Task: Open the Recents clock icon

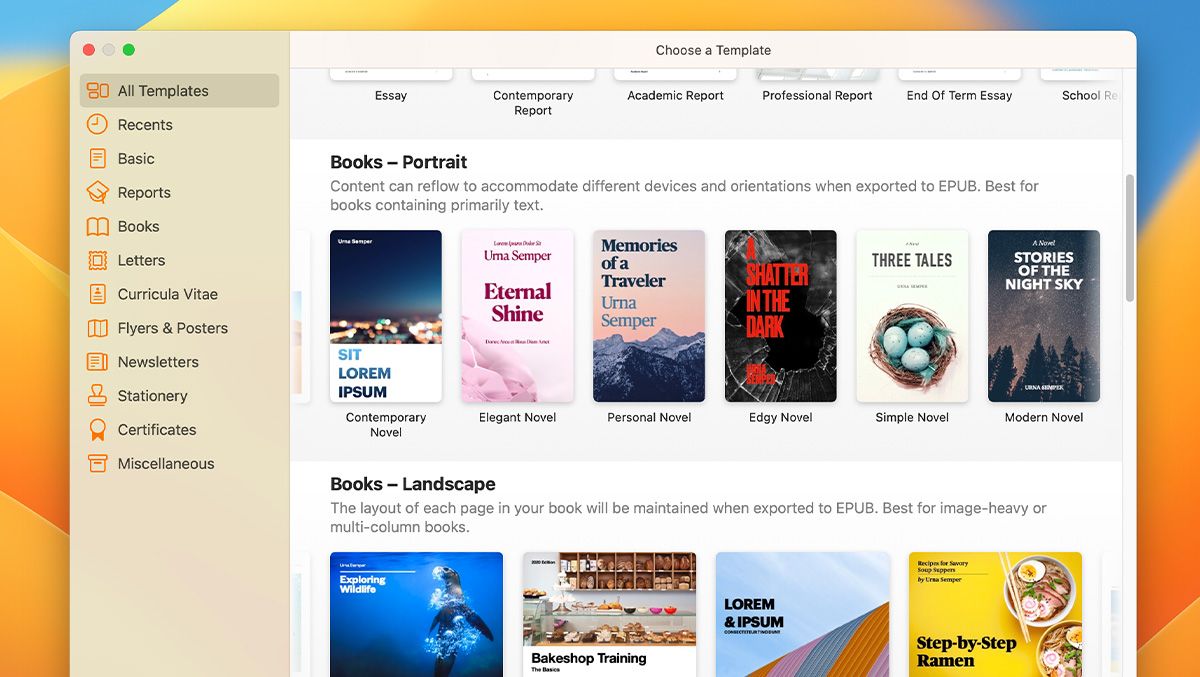Action: 97,125
